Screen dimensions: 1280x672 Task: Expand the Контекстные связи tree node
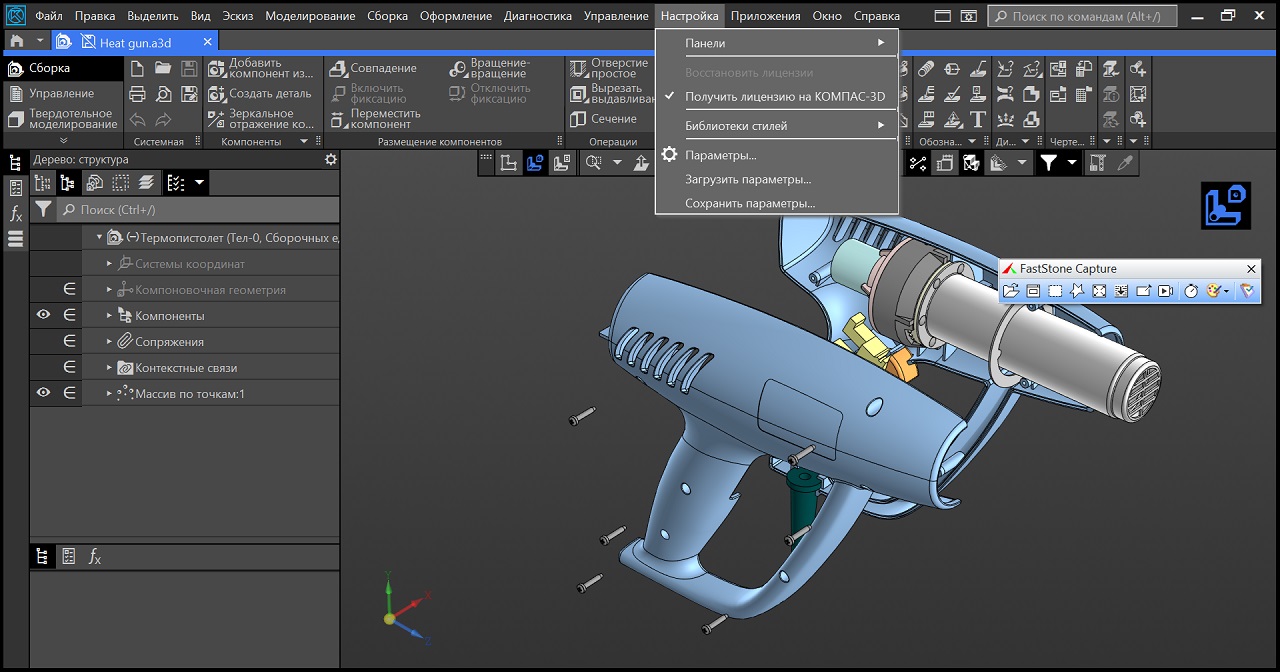(x=110, y=368)
